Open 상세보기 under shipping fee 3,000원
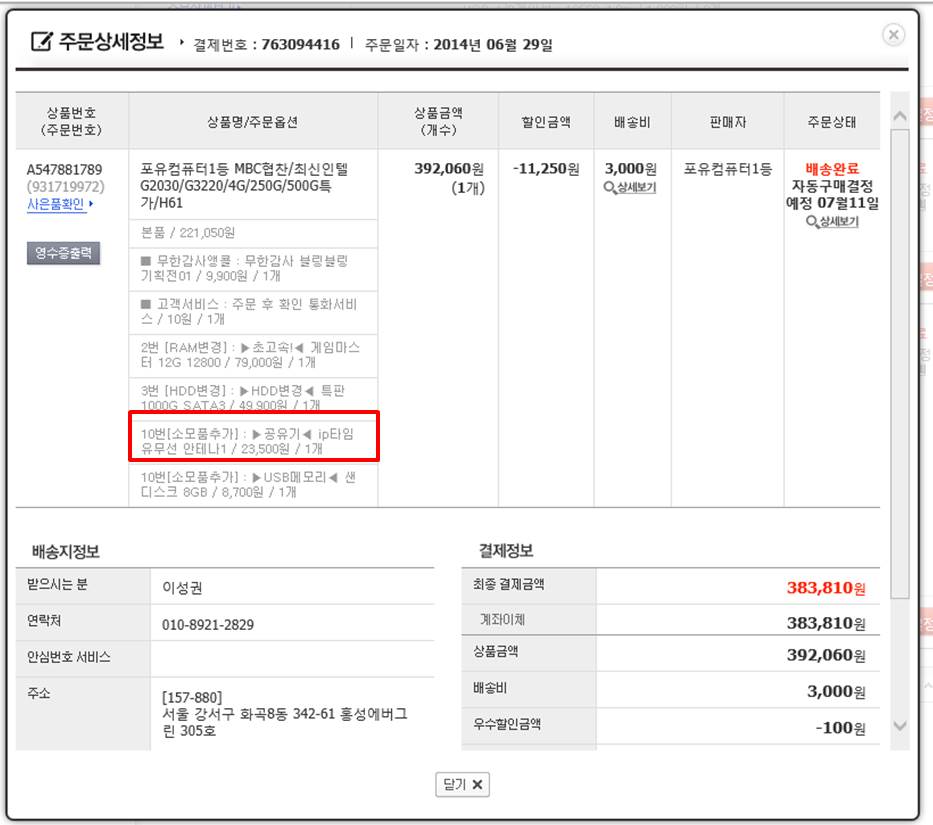Image resolution: width=933 pixels, height=825 pixels. [x=630, y=188]
